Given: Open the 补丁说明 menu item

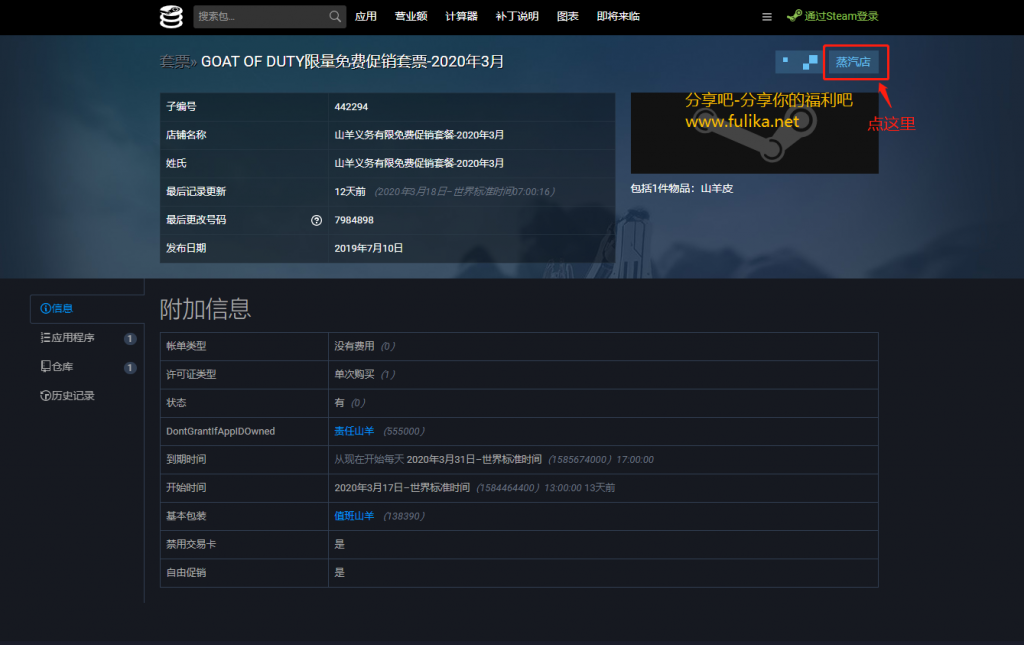Looking at the screenshot, I should tap(517, 16).
